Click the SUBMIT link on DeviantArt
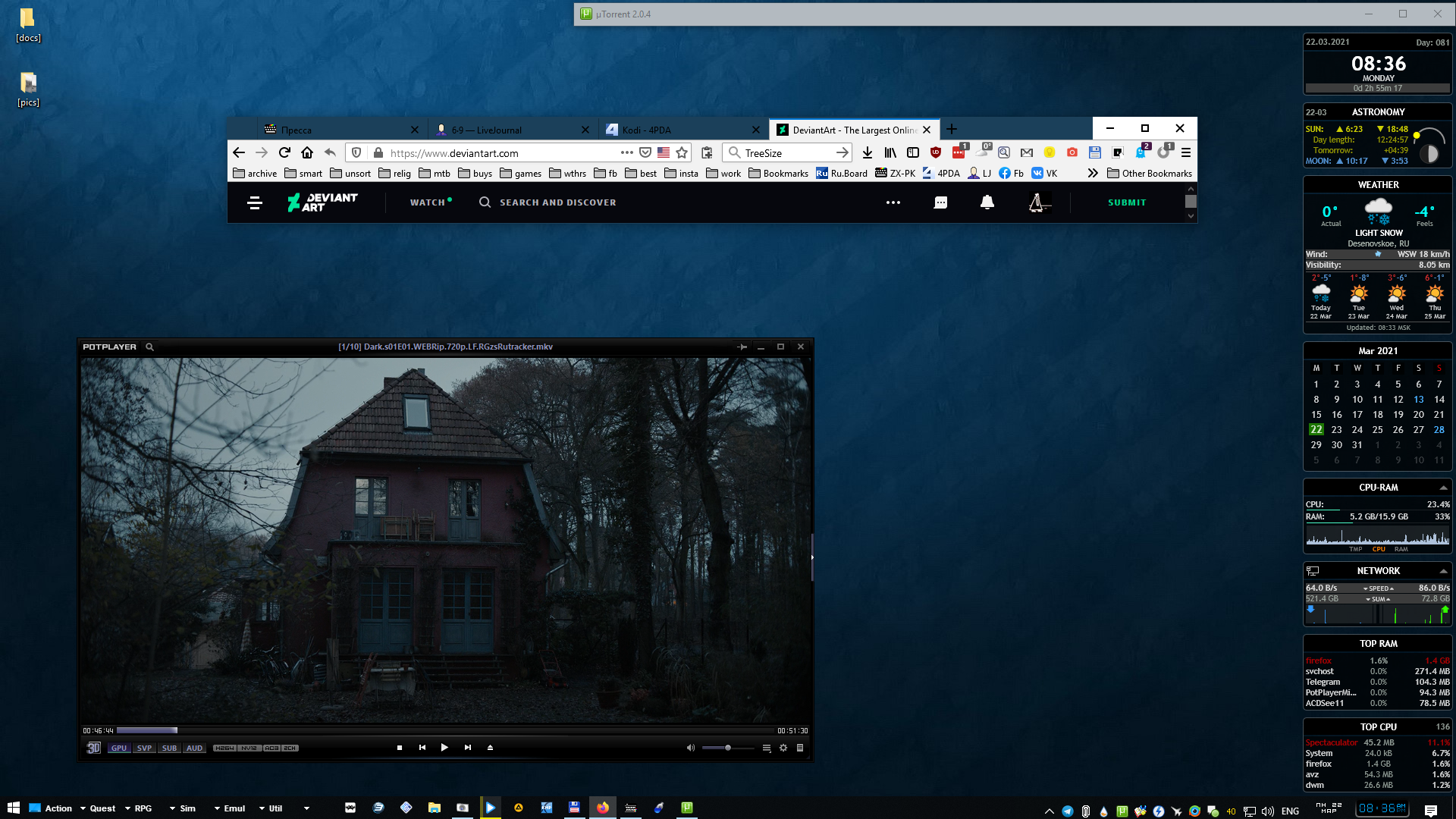The image size is (1456, 819). click(1127, 202)
